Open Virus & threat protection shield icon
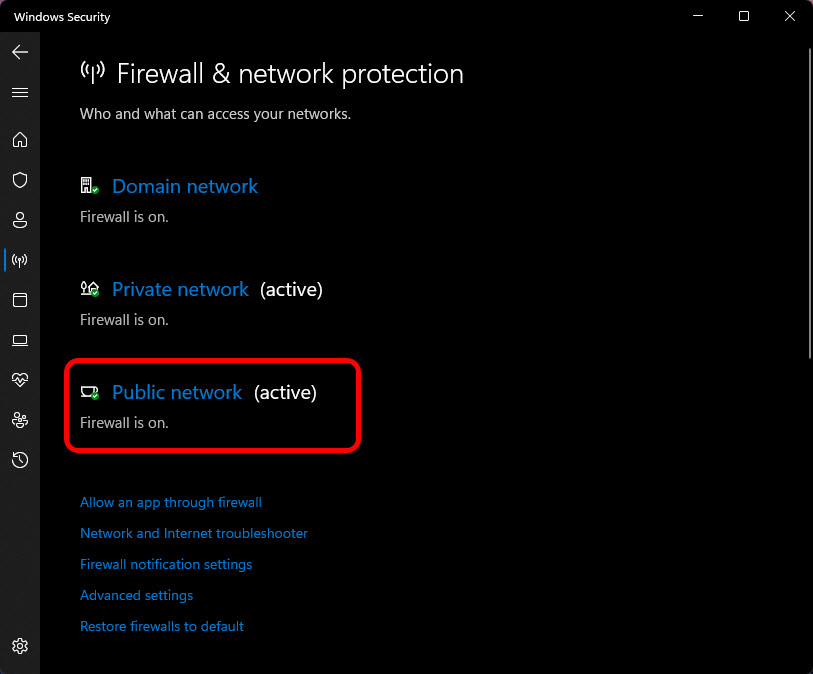Screen dimensions: 813x674 click(20, 180)
